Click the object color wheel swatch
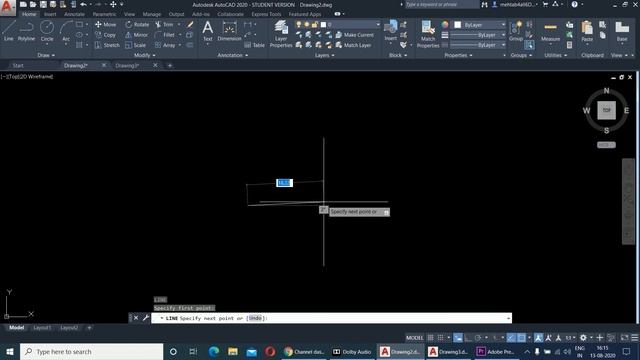 pos(445,25)
